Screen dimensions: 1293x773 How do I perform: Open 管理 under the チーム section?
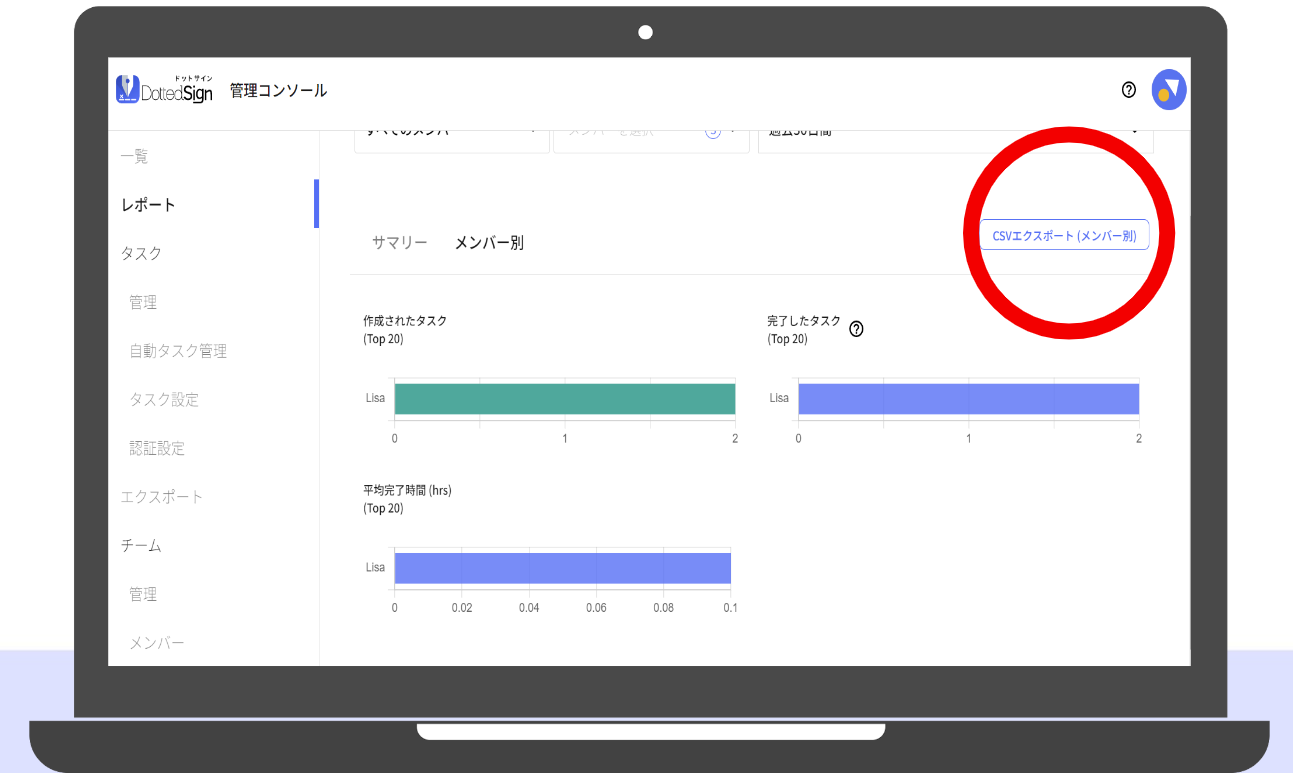click(143, 594)
